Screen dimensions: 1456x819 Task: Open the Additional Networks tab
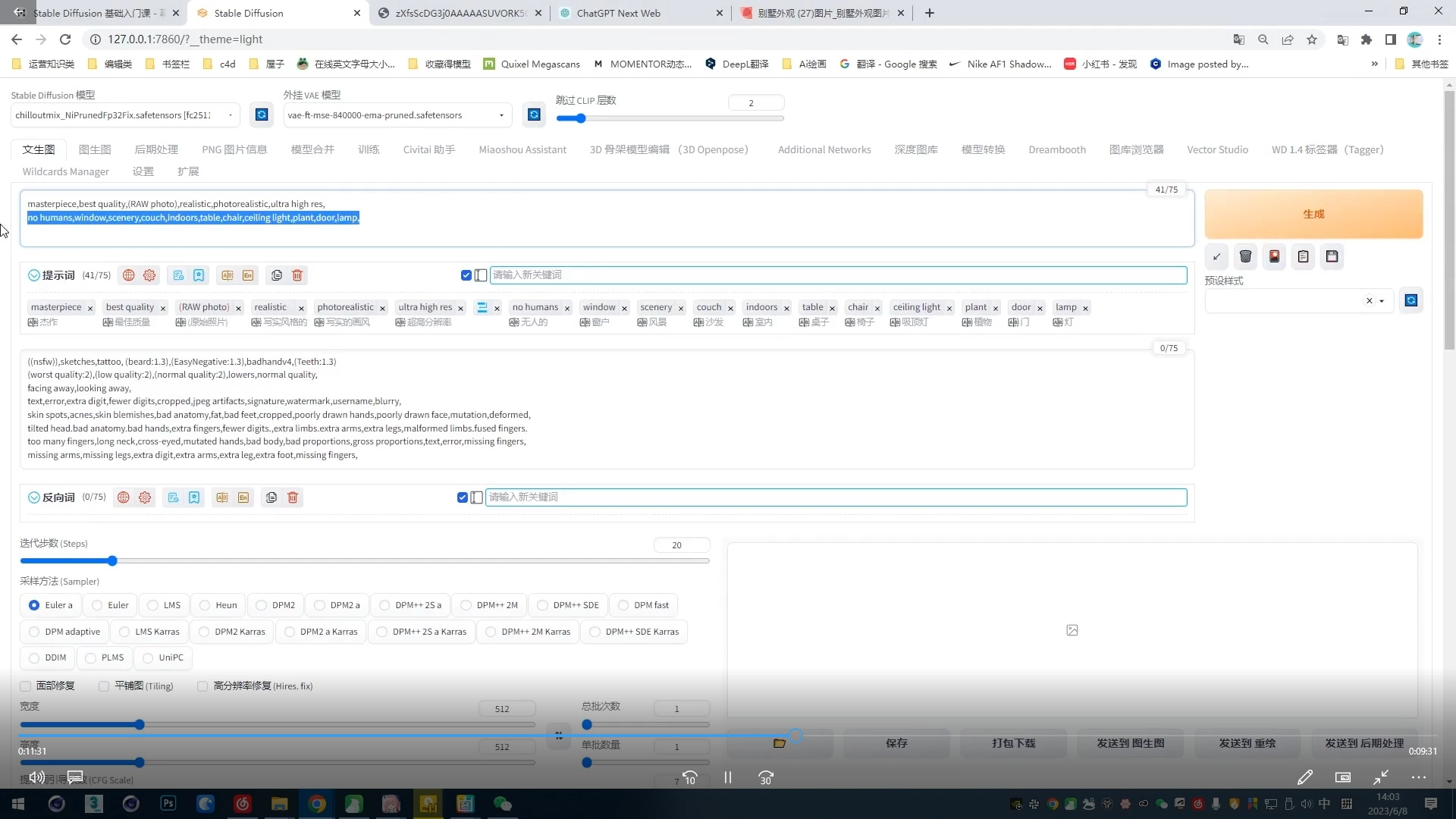click(824, 149)
